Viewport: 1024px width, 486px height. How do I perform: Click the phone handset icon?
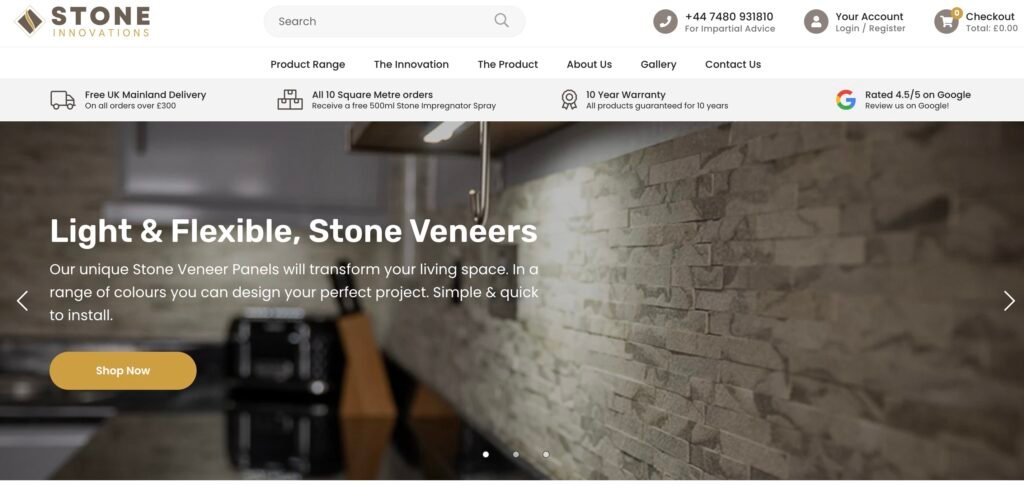pos(665,22)
